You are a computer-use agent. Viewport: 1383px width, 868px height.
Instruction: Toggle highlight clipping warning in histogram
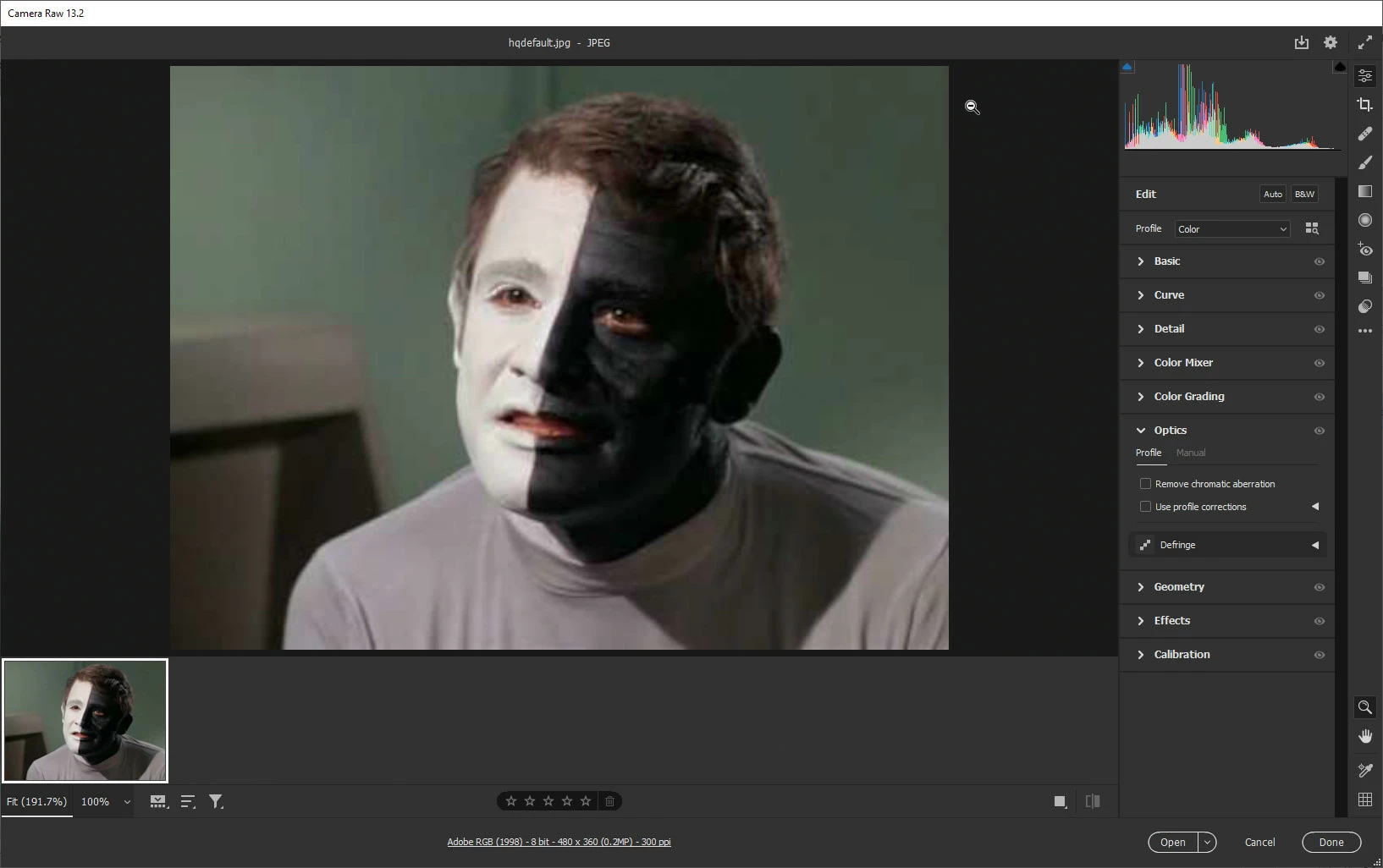(x=1339, y=67)
